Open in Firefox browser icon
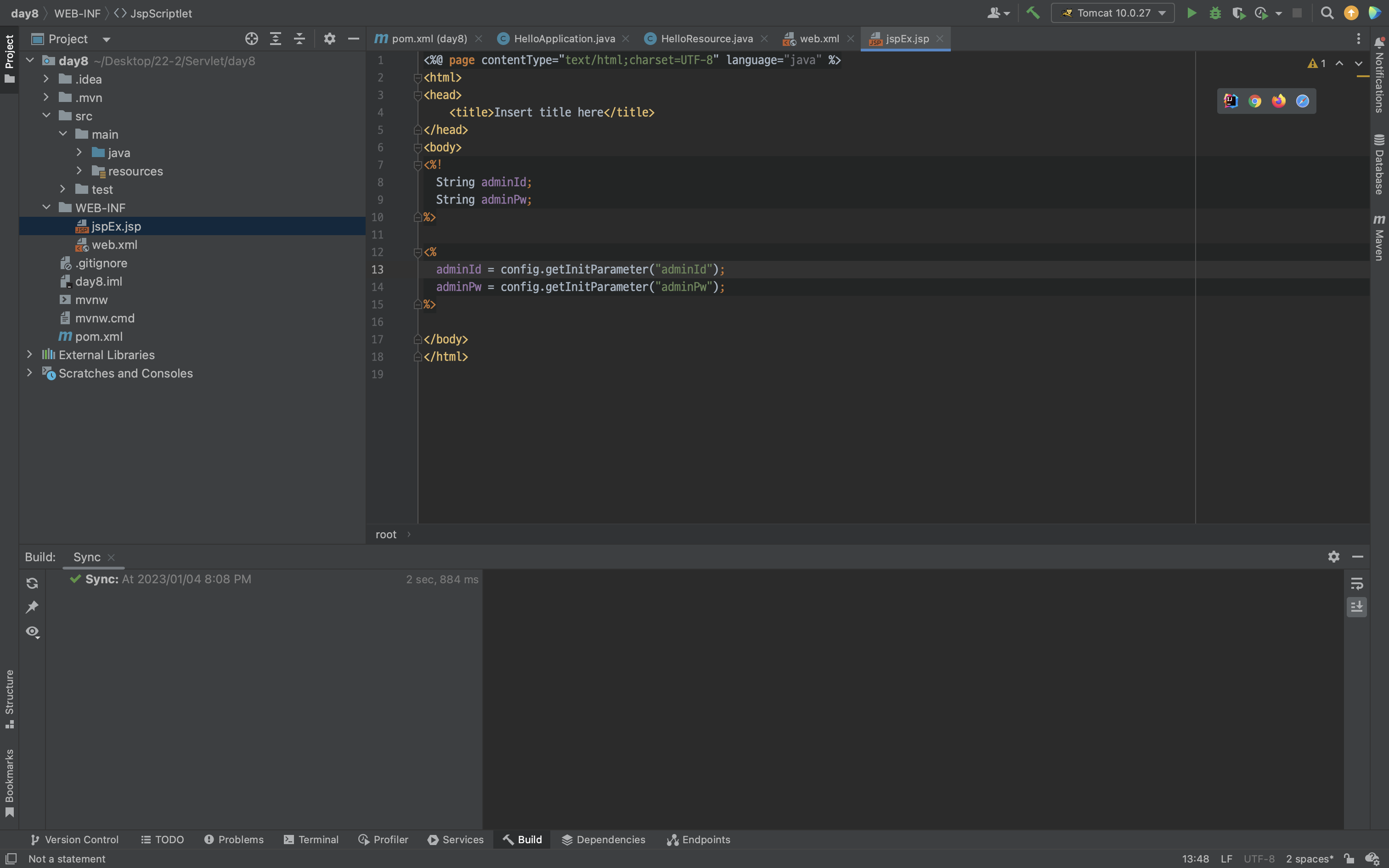Viewport: 1389px width, 868px height. pyautogui.click(x=1278, y=101)
